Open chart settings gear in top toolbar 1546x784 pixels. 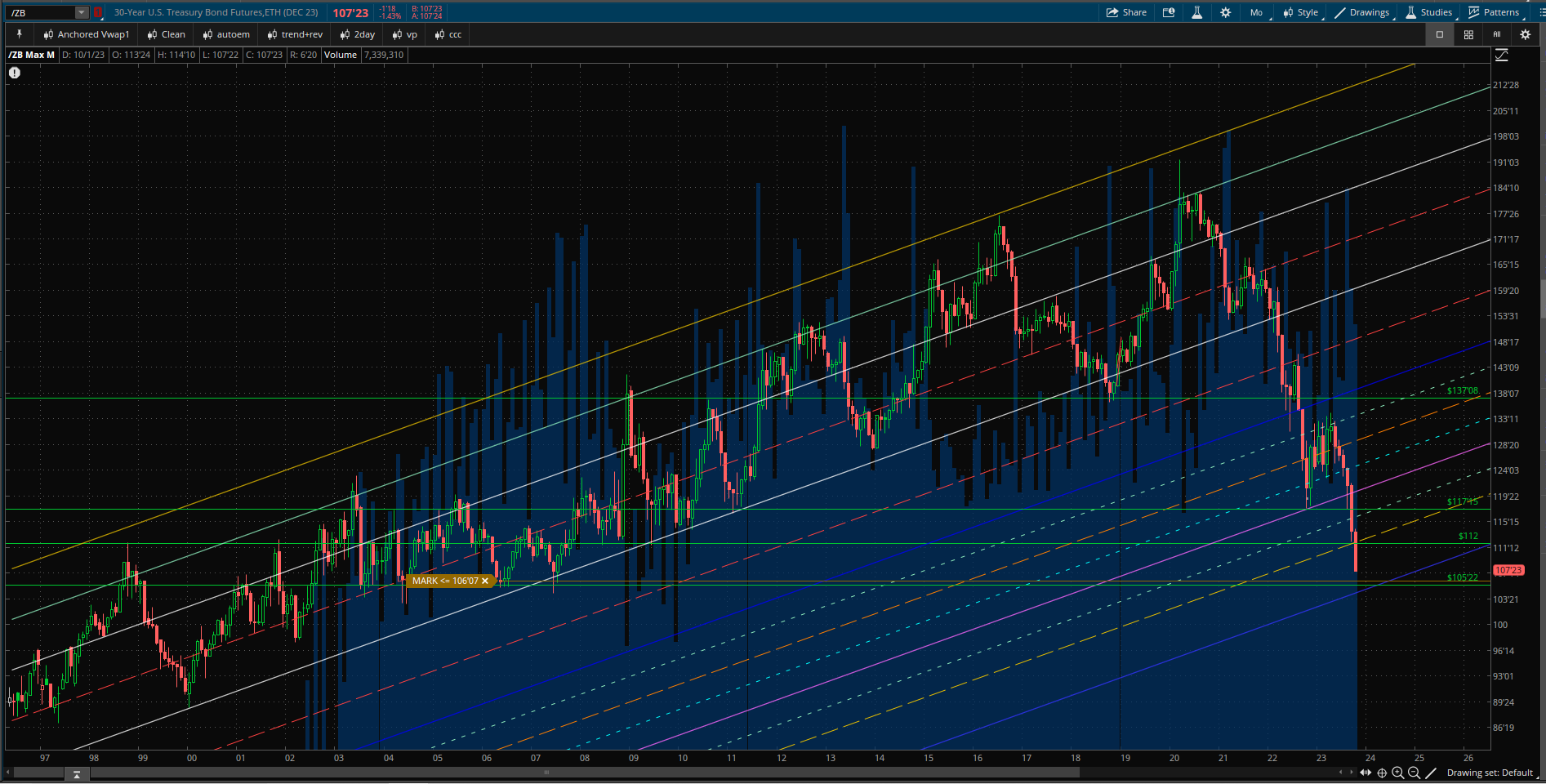pos(1225,12)
